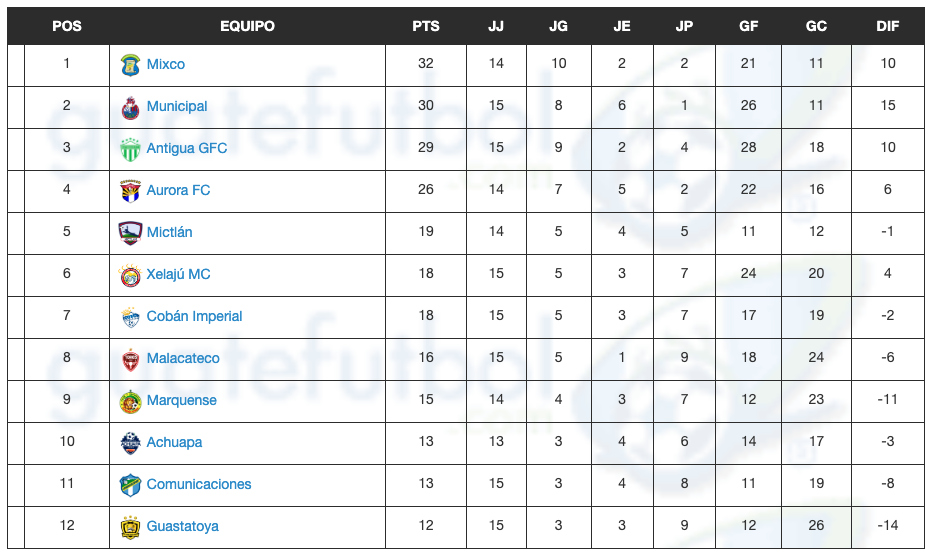The height and width of the screenshot is (557, 931).
Task: Click the Municipal team crest icon
Action: tap(130, 106)
